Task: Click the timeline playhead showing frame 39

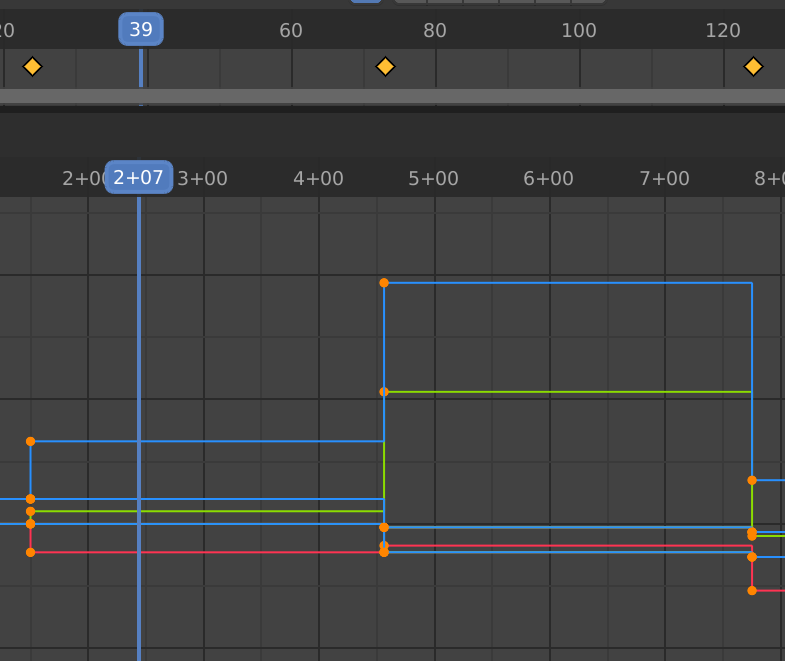Action: point(141,30)
